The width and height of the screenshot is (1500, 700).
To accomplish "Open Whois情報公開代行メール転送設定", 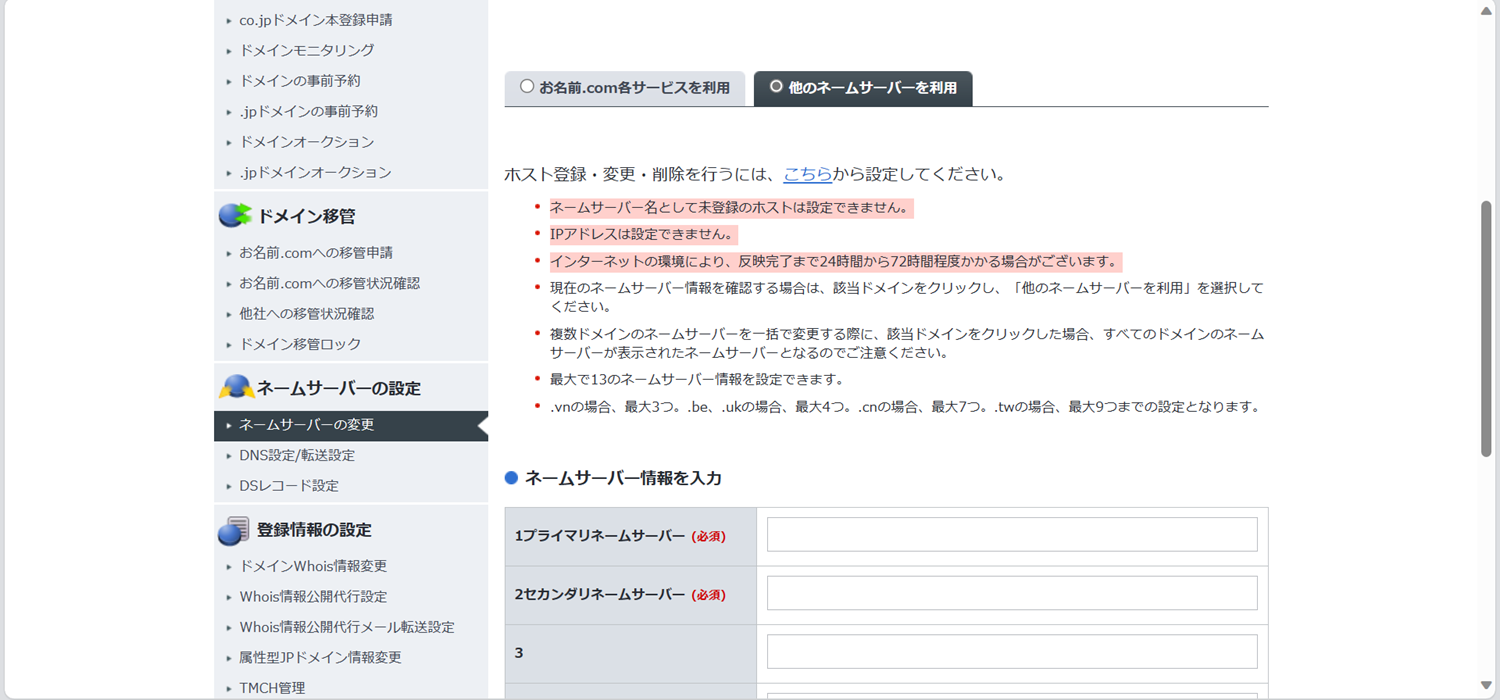I will [347, 627].
